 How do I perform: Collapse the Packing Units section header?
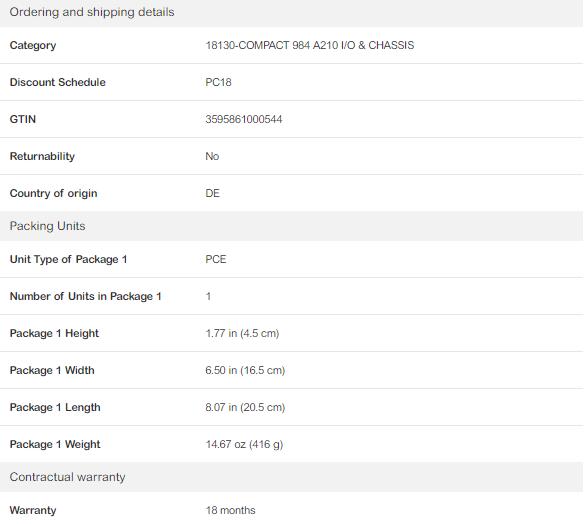[x=292, y=226]
